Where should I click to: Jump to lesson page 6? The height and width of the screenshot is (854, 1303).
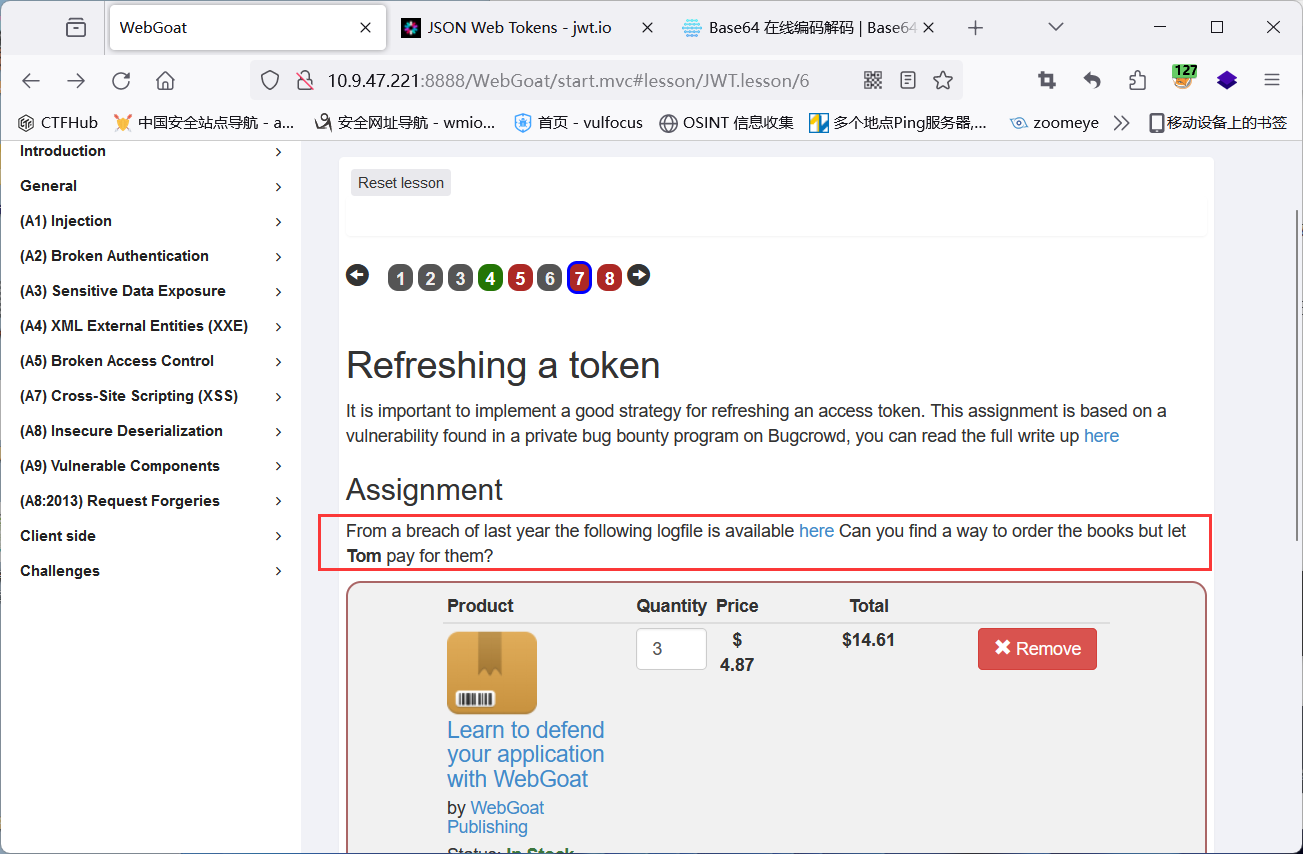pos(549,278)
